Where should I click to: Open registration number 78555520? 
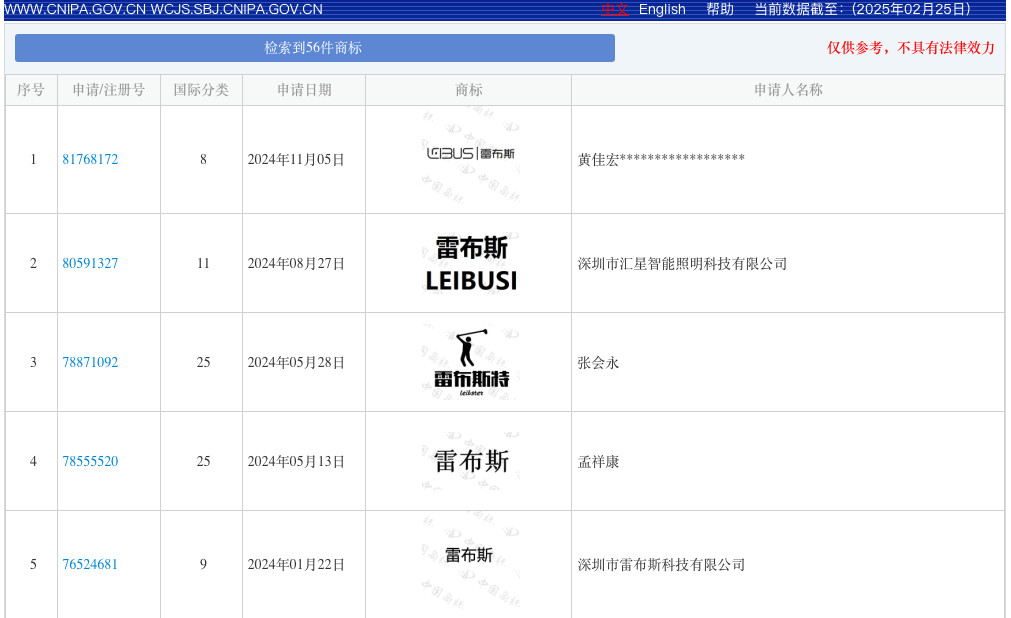[x=90, y=462]
